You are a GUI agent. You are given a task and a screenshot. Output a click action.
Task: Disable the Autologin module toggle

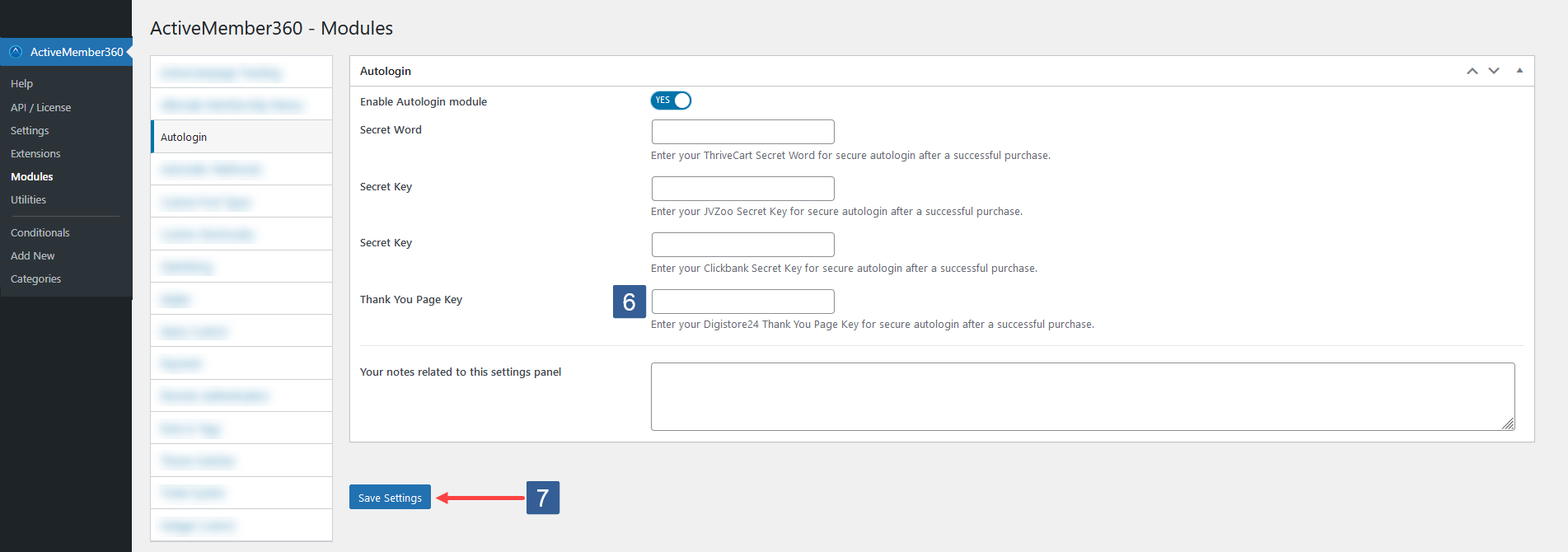(671, 100)
